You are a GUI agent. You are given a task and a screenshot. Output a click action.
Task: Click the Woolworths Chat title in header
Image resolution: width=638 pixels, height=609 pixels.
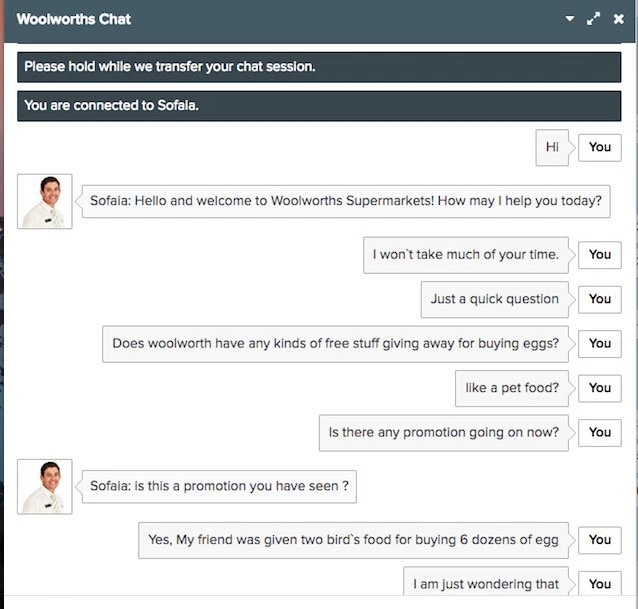(74, 19)
